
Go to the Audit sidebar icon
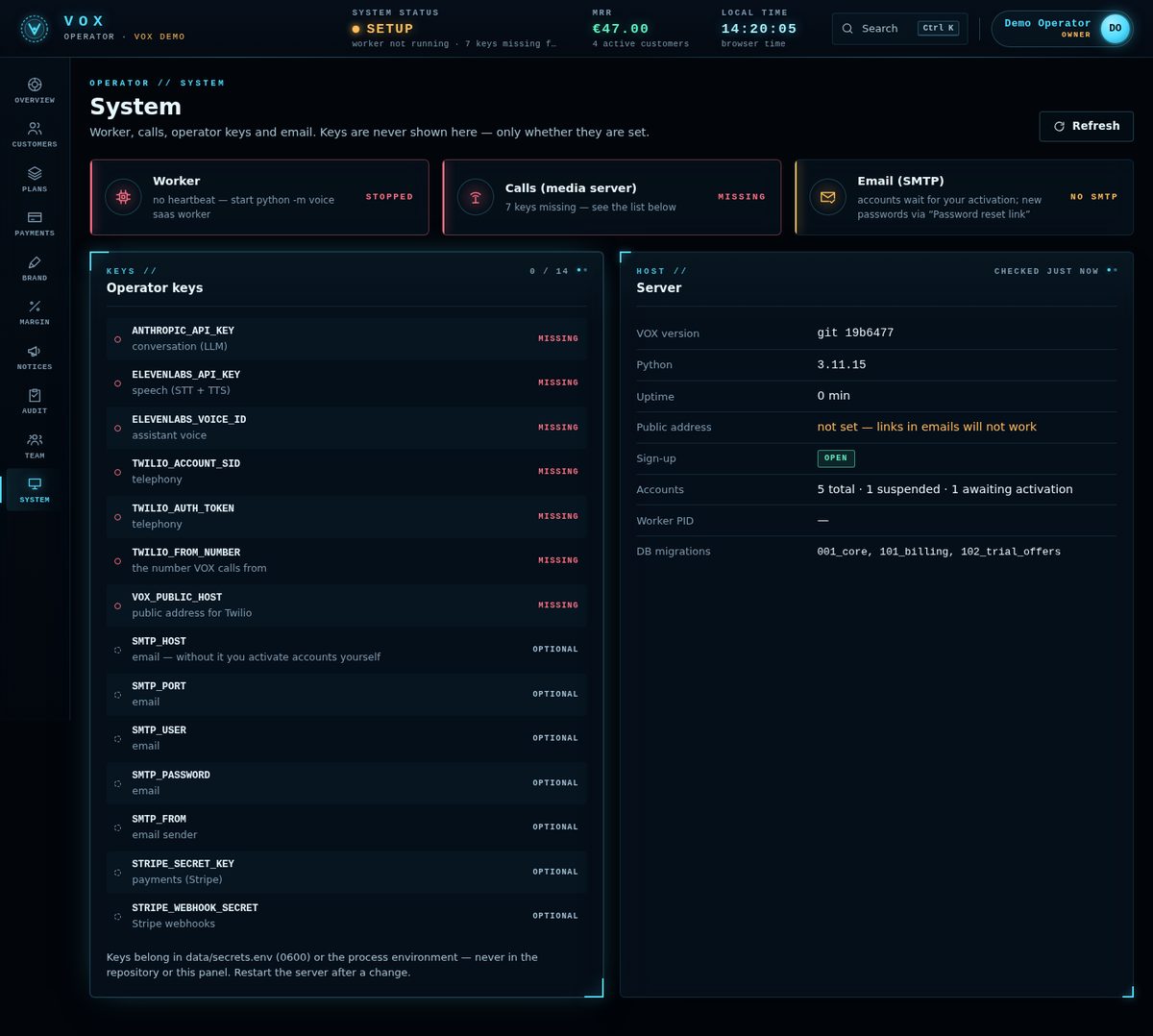pos(35,395)
